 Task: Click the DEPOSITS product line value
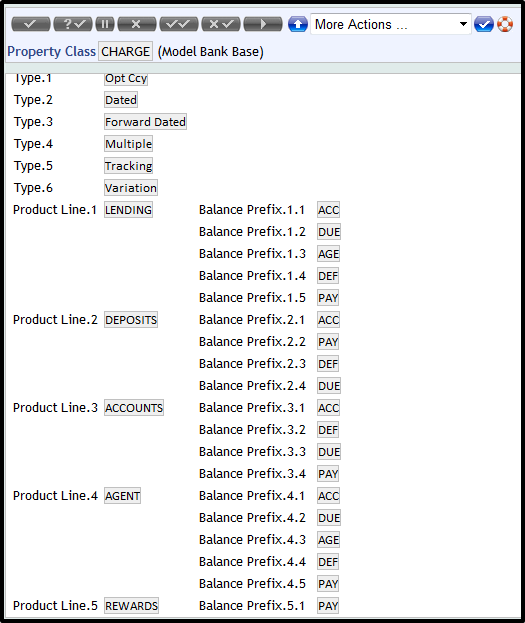click(131, 320)
